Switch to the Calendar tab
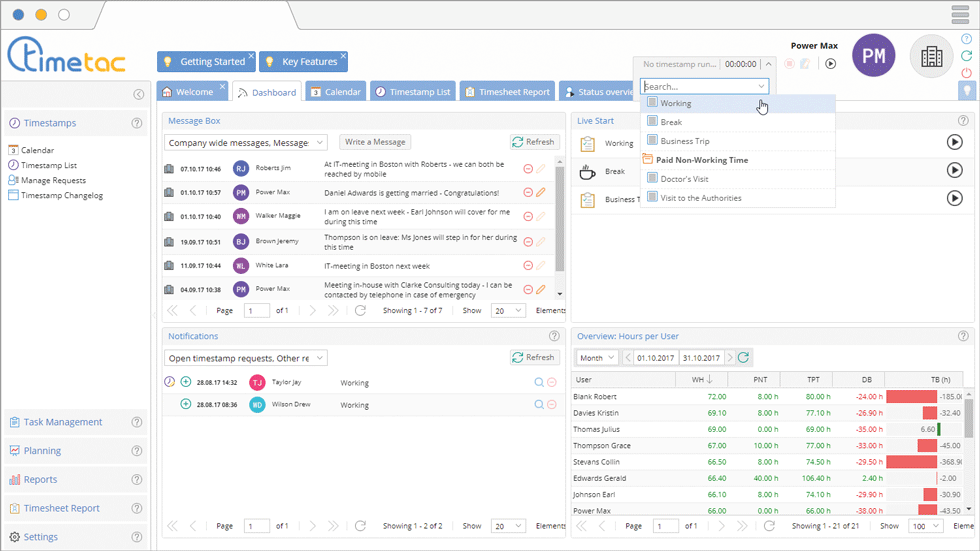 click(x=336, y=92)
